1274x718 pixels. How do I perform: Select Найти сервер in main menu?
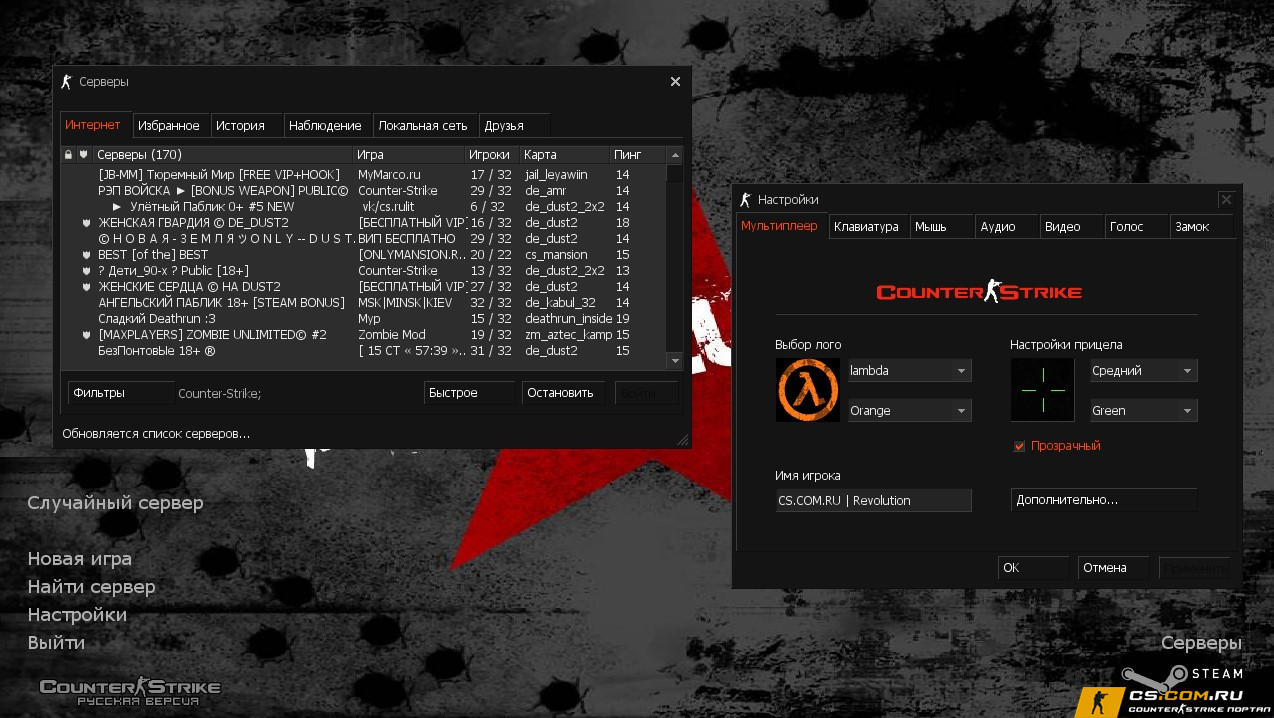tap(91, 587)
